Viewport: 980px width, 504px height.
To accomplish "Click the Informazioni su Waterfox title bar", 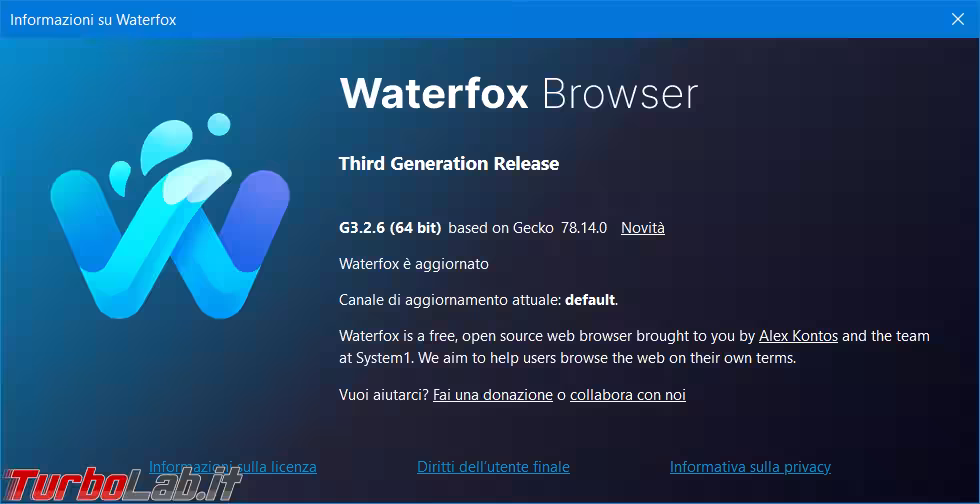I will (400, 19).
